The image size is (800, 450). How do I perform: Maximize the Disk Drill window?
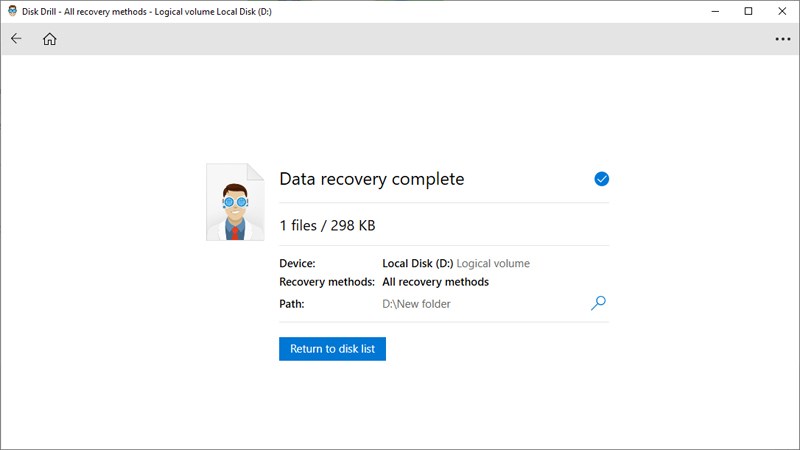748,11
